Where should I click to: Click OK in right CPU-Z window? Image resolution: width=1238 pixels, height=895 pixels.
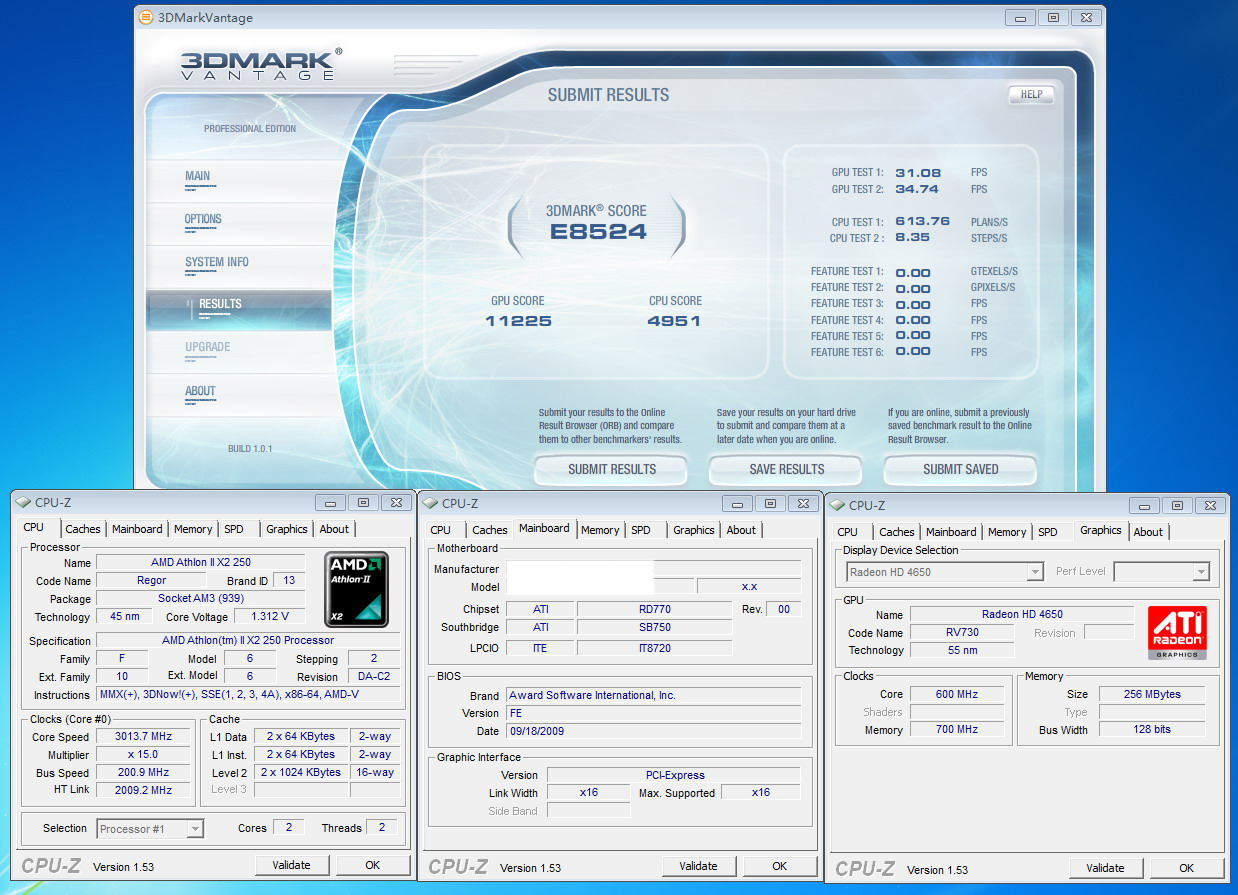[1186, 868]
